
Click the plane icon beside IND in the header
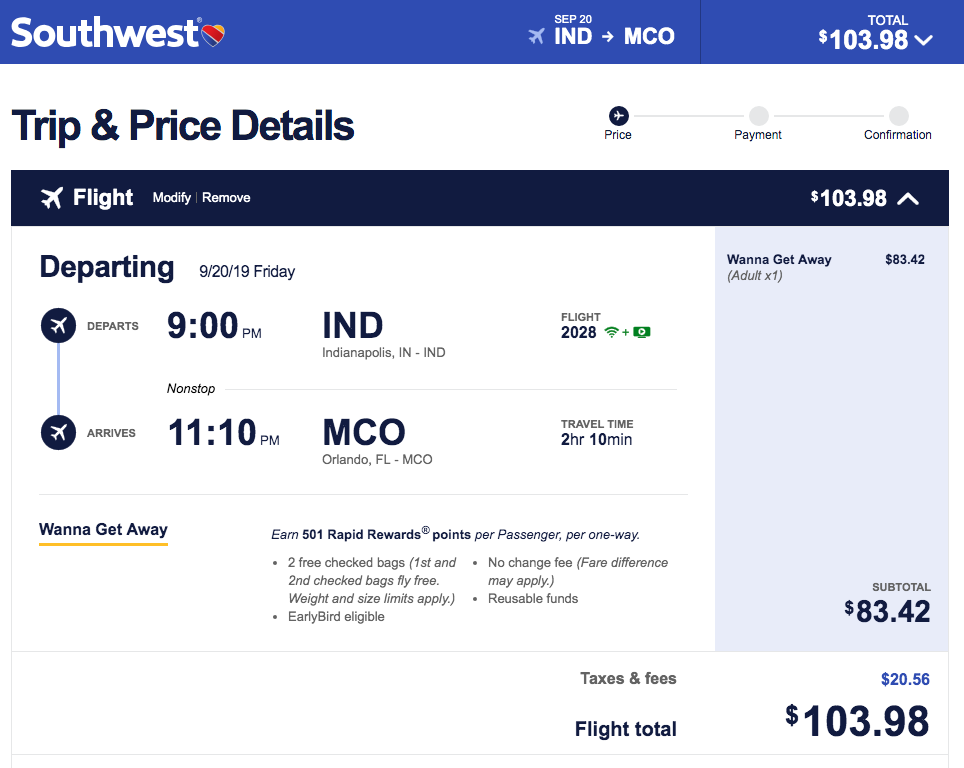point(537,37)
